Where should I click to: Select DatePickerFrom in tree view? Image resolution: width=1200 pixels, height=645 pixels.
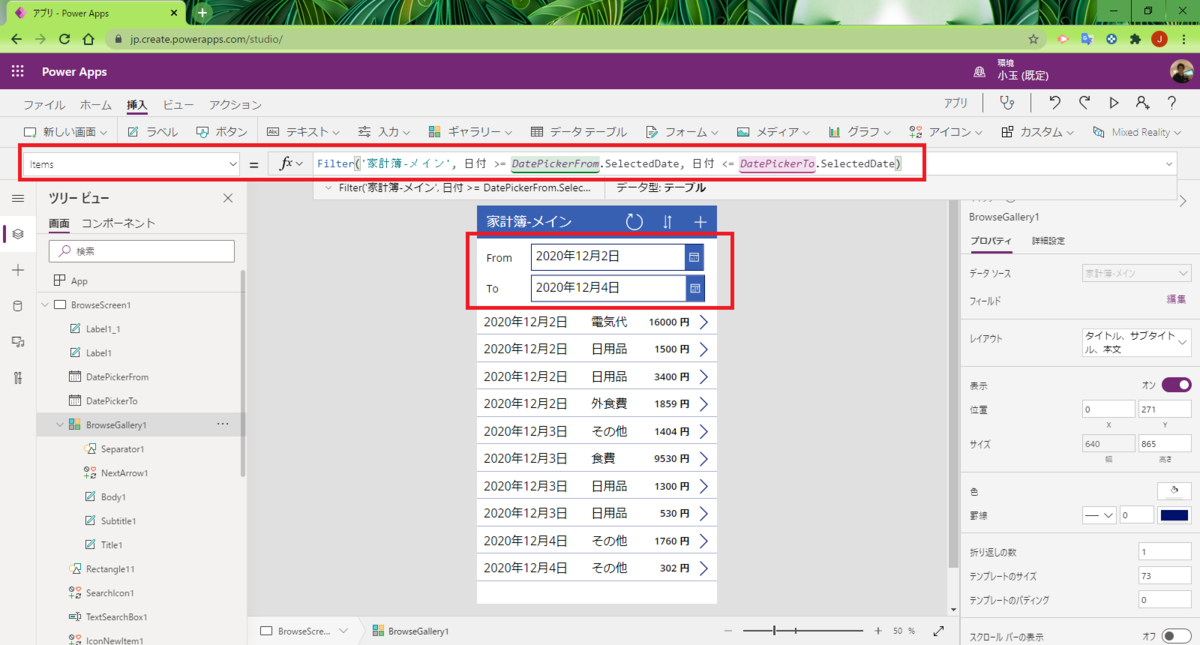117,377
